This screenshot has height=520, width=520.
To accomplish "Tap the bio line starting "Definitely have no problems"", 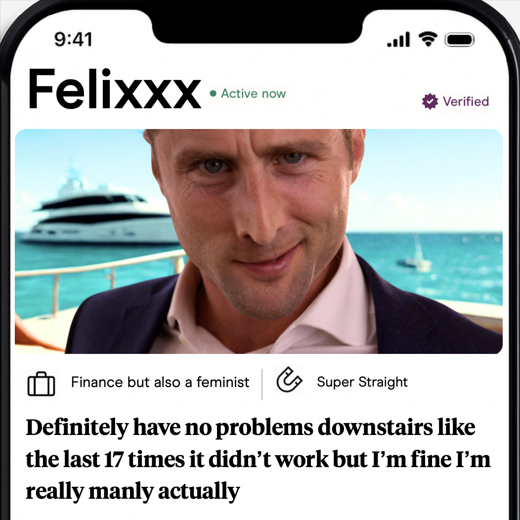I will point(251,427).
